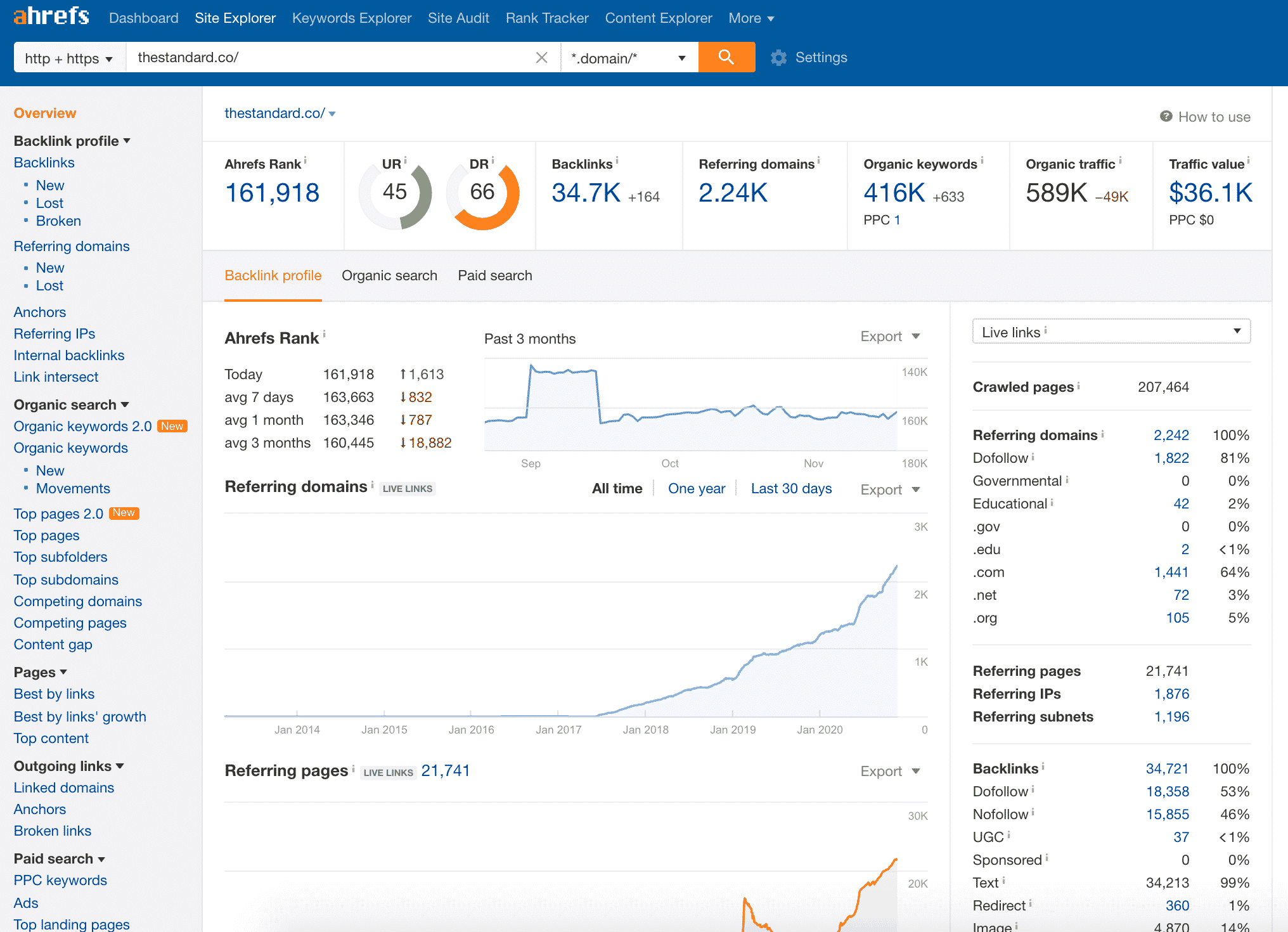Open the *.domain/* mode dropdown
The image size is (1288, 932).
tap(629, 58)
